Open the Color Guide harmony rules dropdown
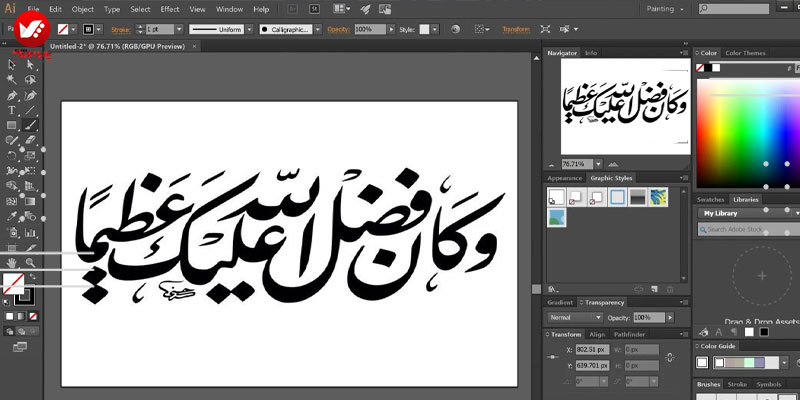 coord(784,363)
